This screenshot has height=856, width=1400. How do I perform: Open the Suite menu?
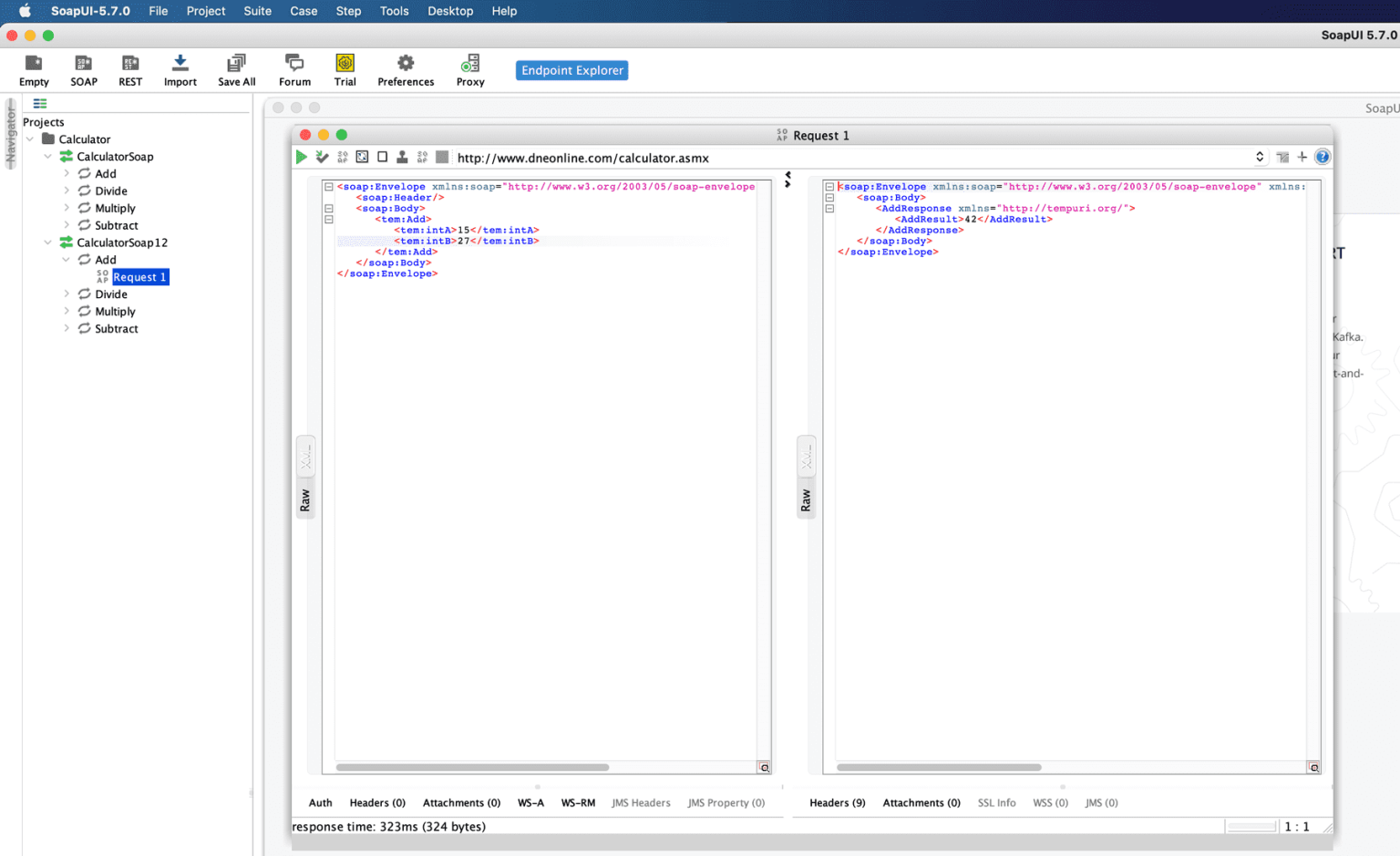[257, 11]
